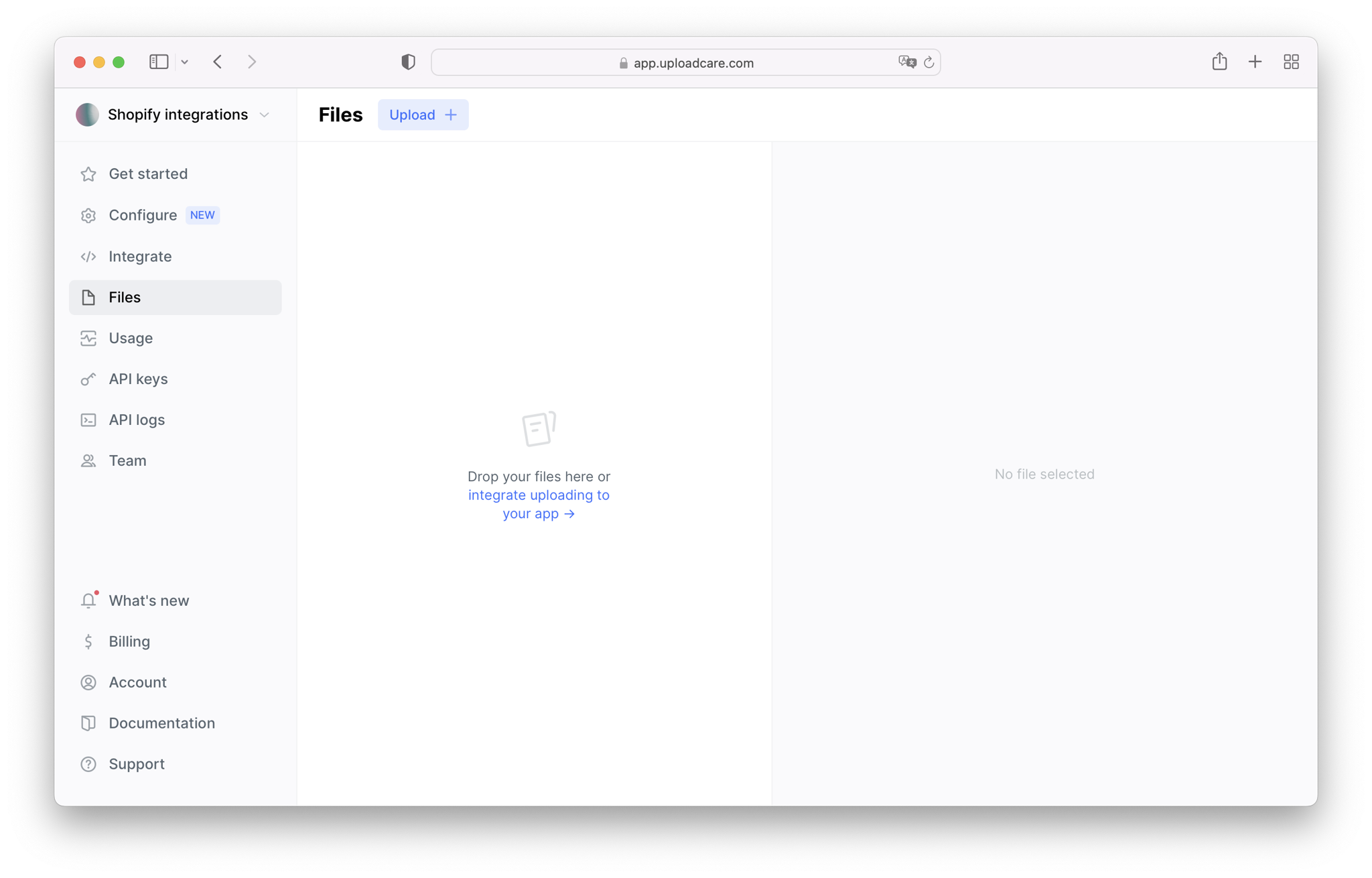Click the Usage chart icon
The image size is (1372, 878).
88,338
